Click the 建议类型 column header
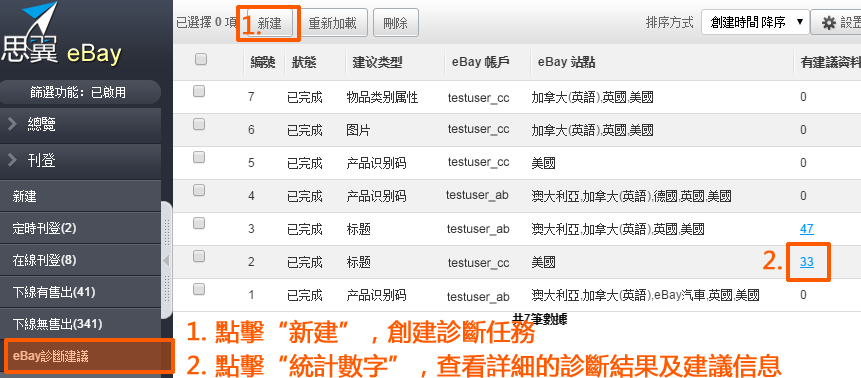Image resolution: width=861 pixels, height=378 pixels. point(378,63)
